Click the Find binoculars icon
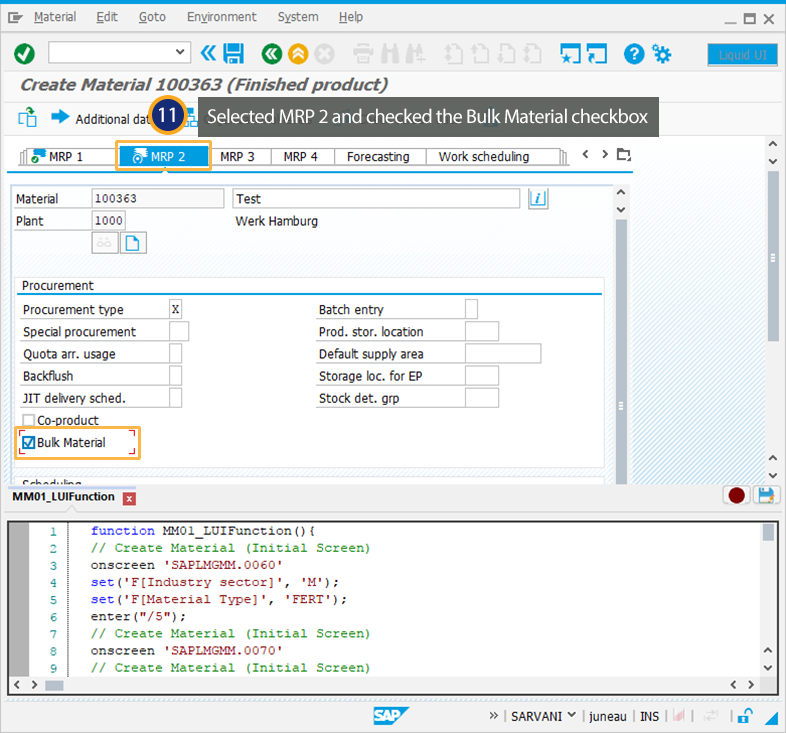 click(x=389, y=54)
